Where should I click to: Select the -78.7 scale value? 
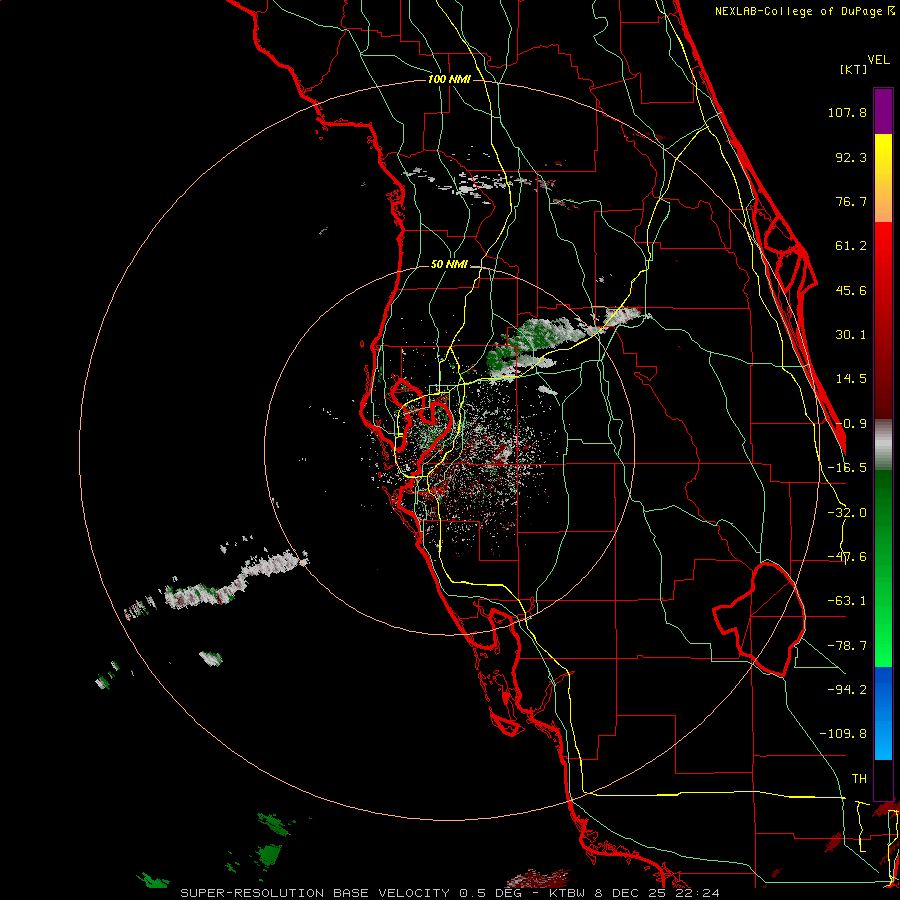point(847,646)
